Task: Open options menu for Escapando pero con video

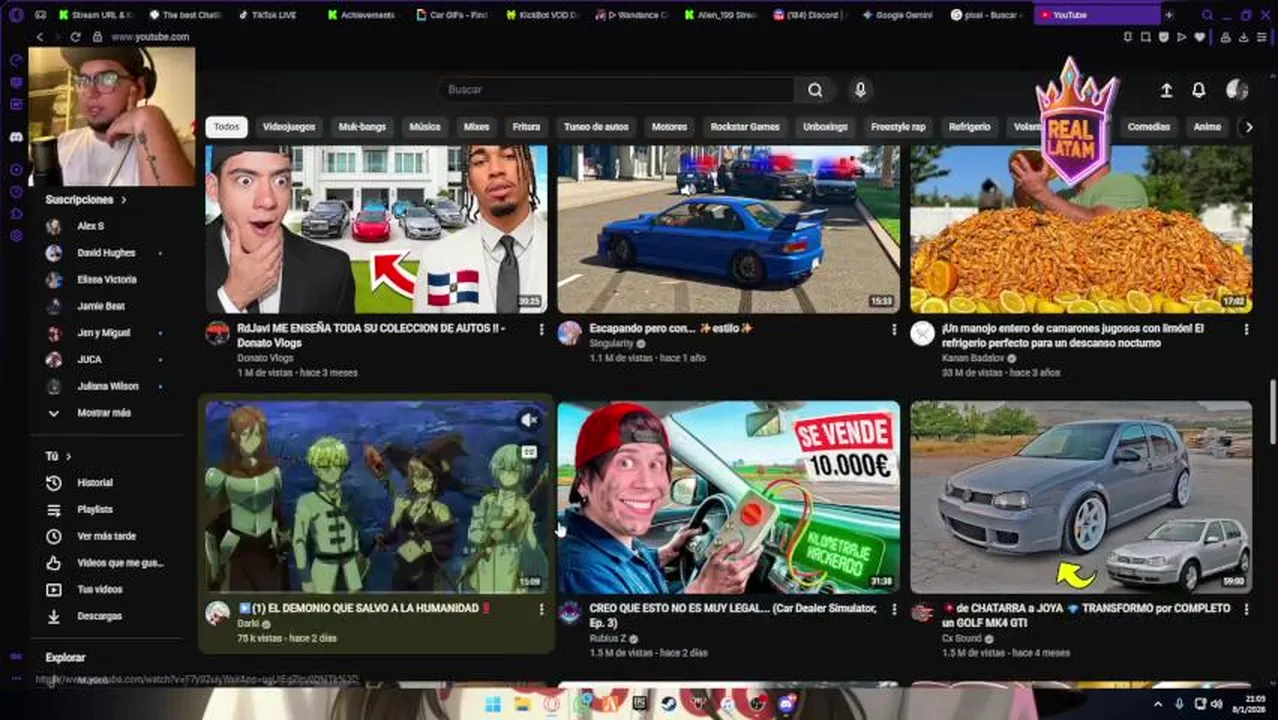Action: [x=894, y=329]
